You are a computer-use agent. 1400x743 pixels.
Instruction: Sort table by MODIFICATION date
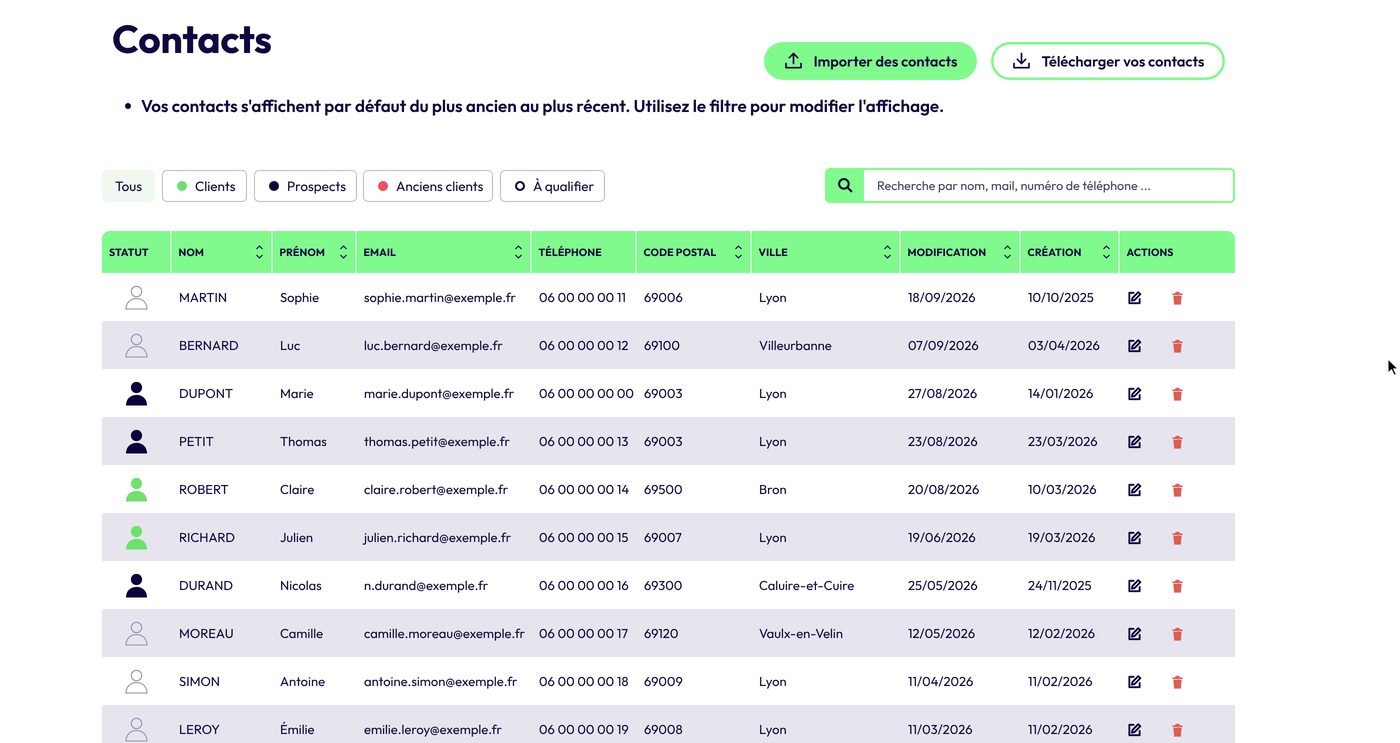pyautogui.click(x=1007, y=252)
